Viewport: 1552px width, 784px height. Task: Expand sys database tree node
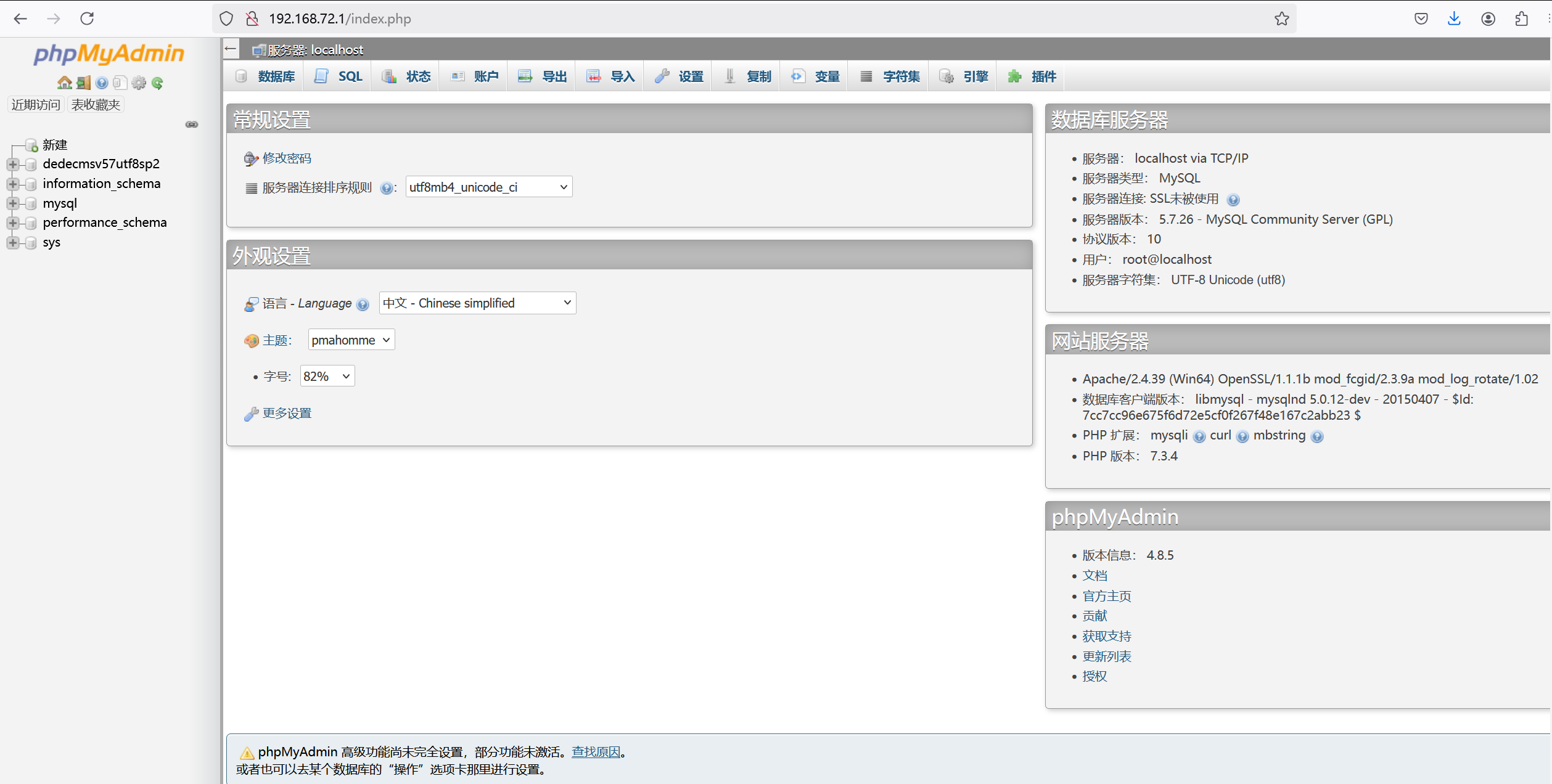point(13,243)
